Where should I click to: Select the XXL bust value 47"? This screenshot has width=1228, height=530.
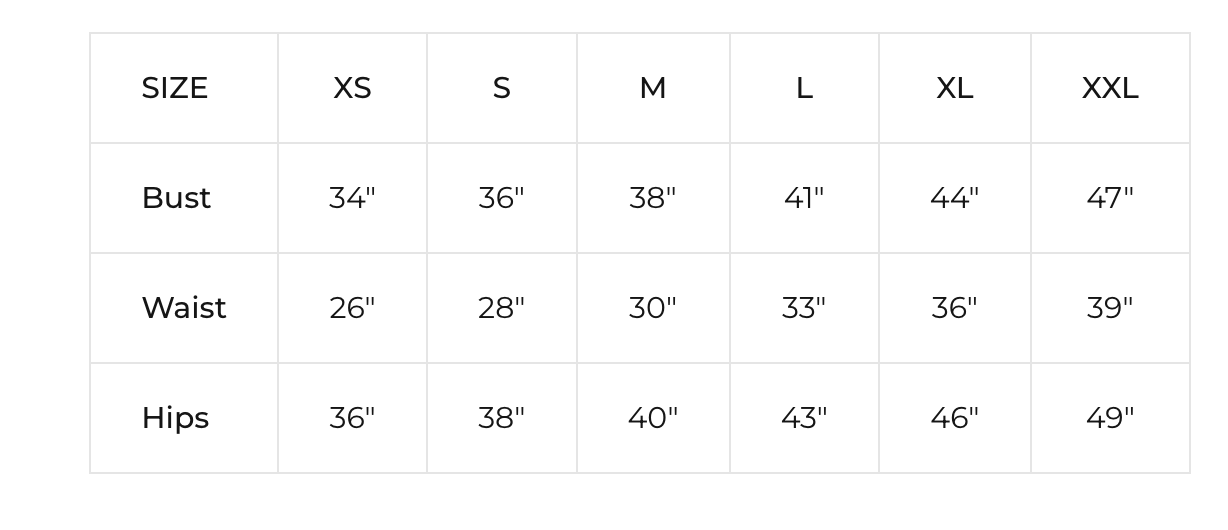tap(1110, 198)
